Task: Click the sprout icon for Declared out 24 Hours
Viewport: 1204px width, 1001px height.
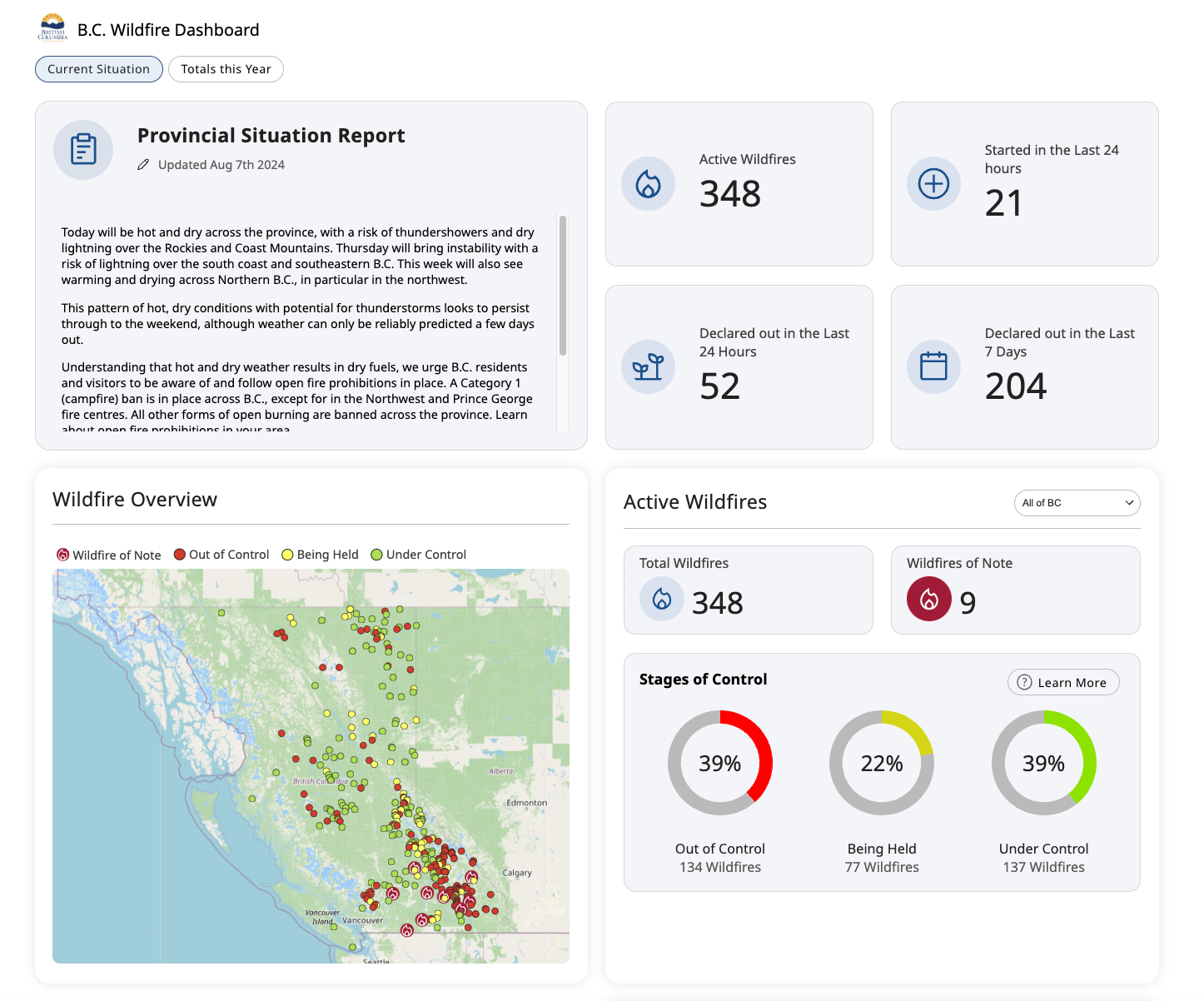Action: tap(648, 366)
